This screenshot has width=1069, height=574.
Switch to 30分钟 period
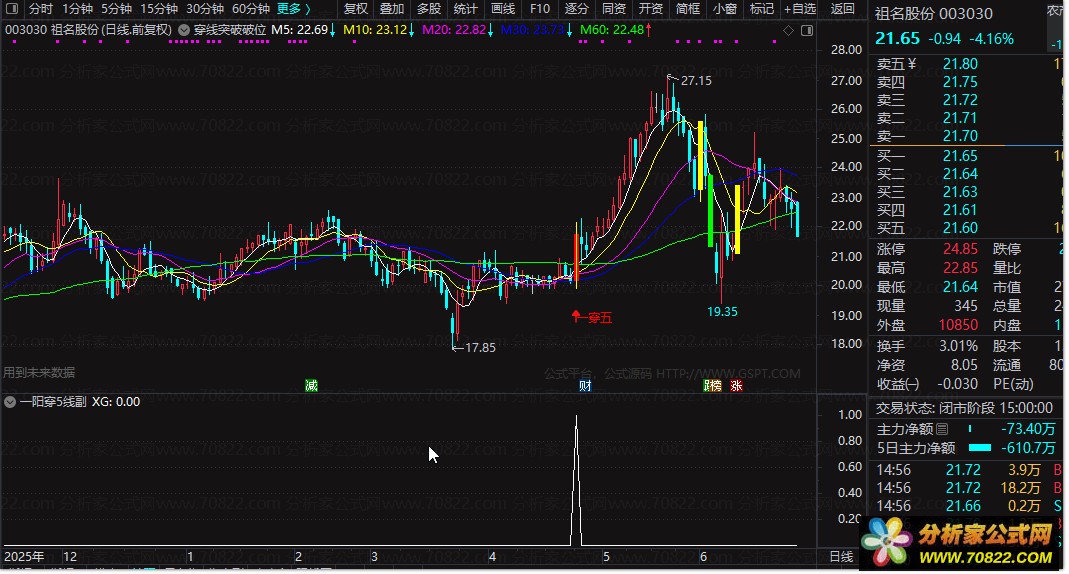[205, 9]
